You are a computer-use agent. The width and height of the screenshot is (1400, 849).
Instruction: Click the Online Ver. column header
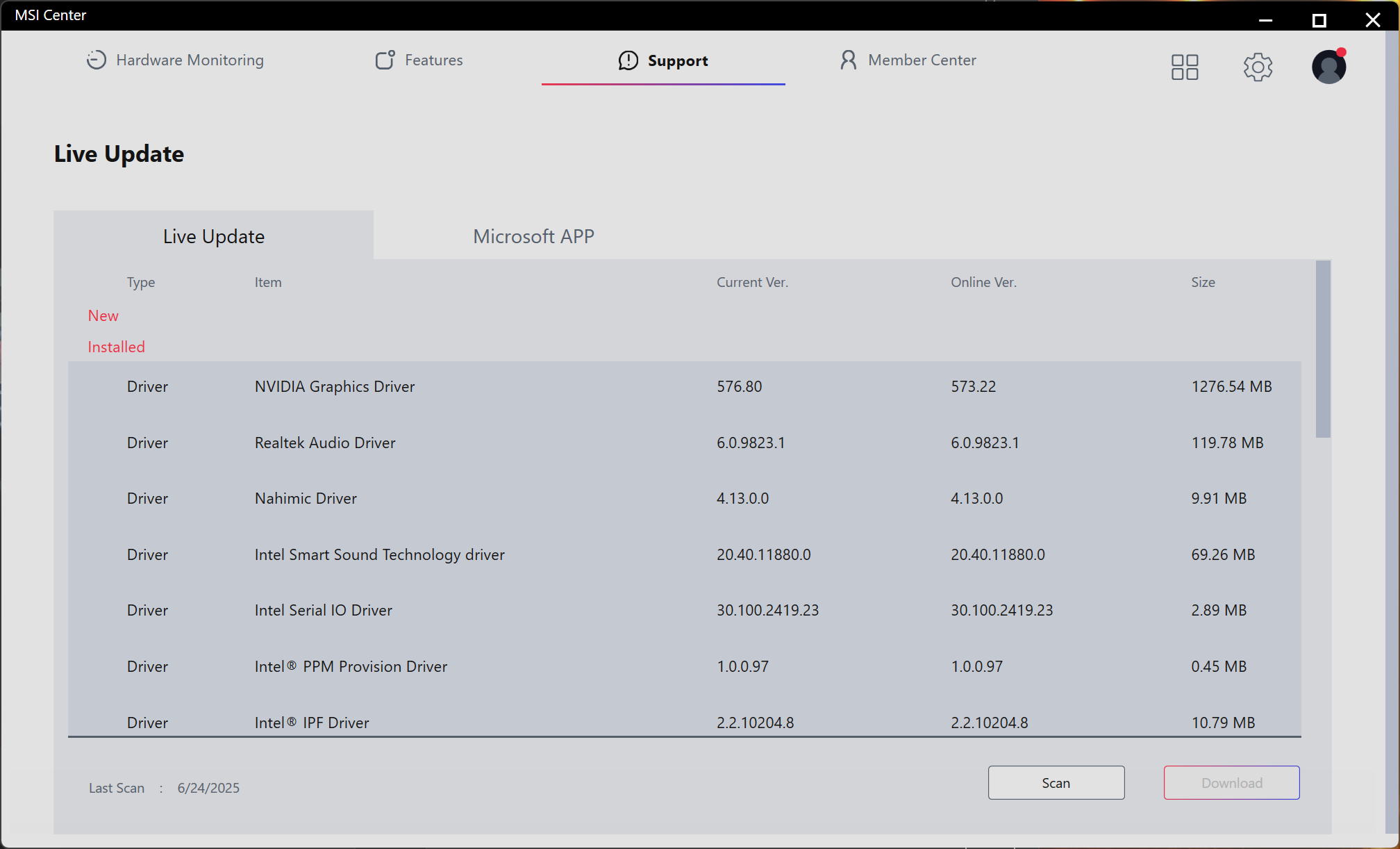click(x=984, y=283)
